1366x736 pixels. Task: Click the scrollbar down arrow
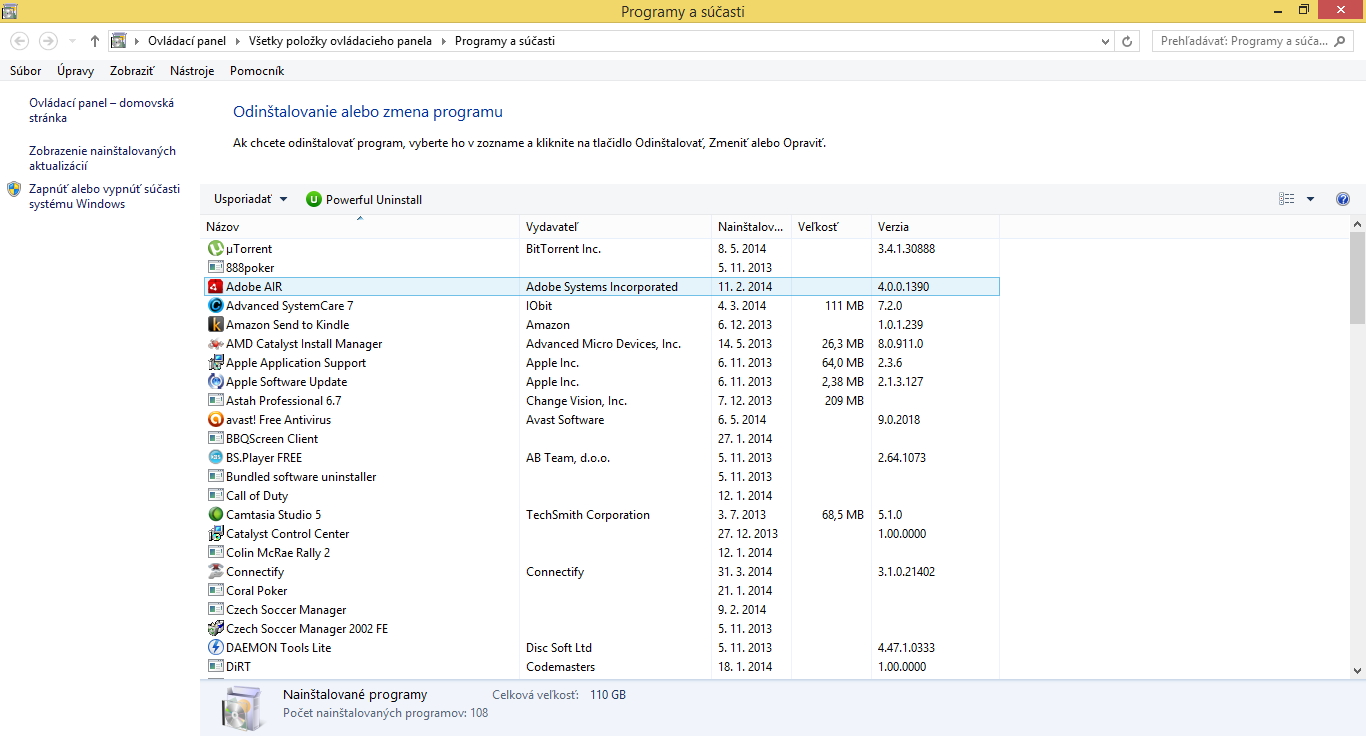click(x=1357, y=671)
